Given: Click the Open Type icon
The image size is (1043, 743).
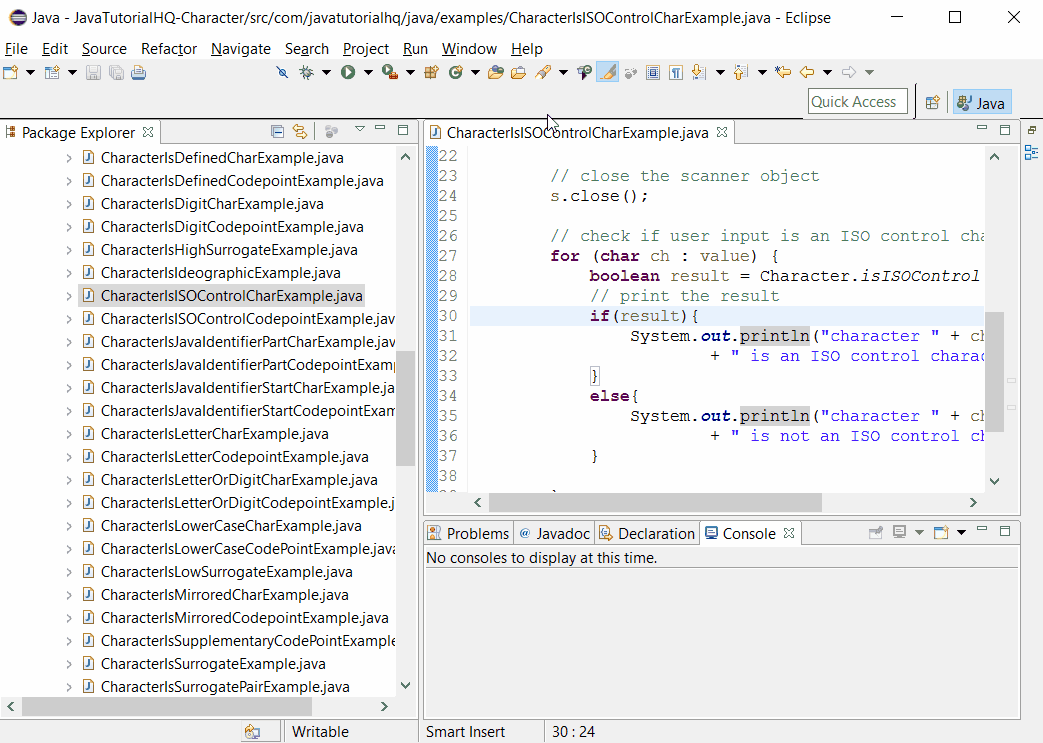Looking at the screenshot, I should pyautogui.click(x=496, y=73).
